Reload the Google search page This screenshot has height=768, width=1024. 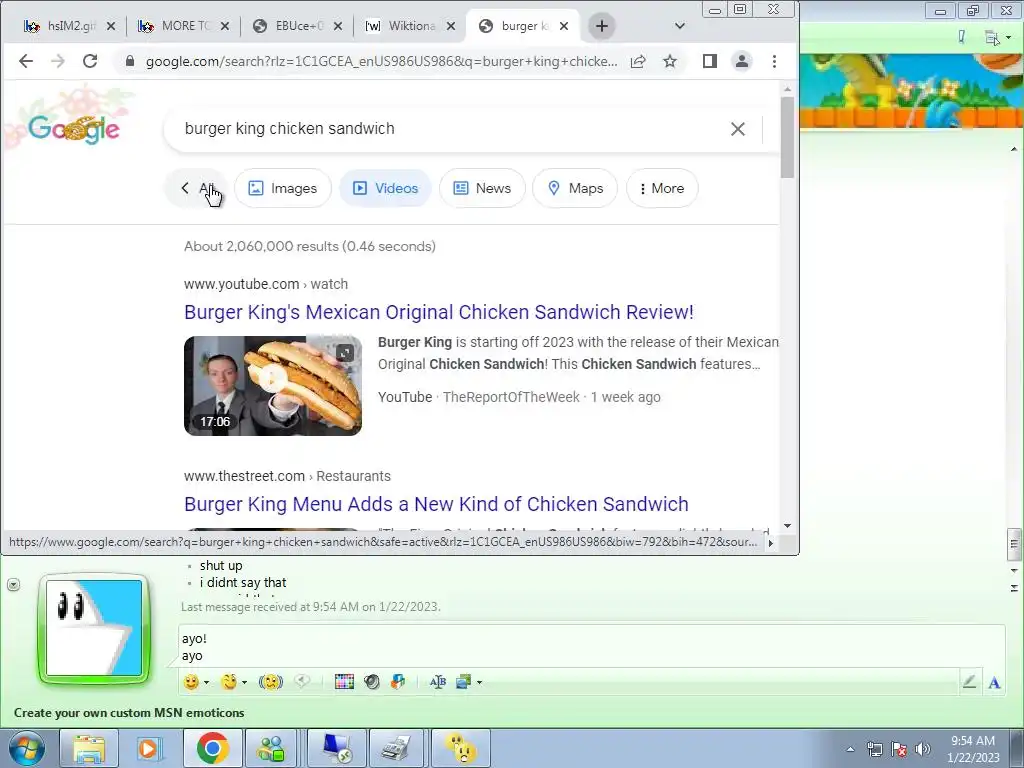click(90, 61)
